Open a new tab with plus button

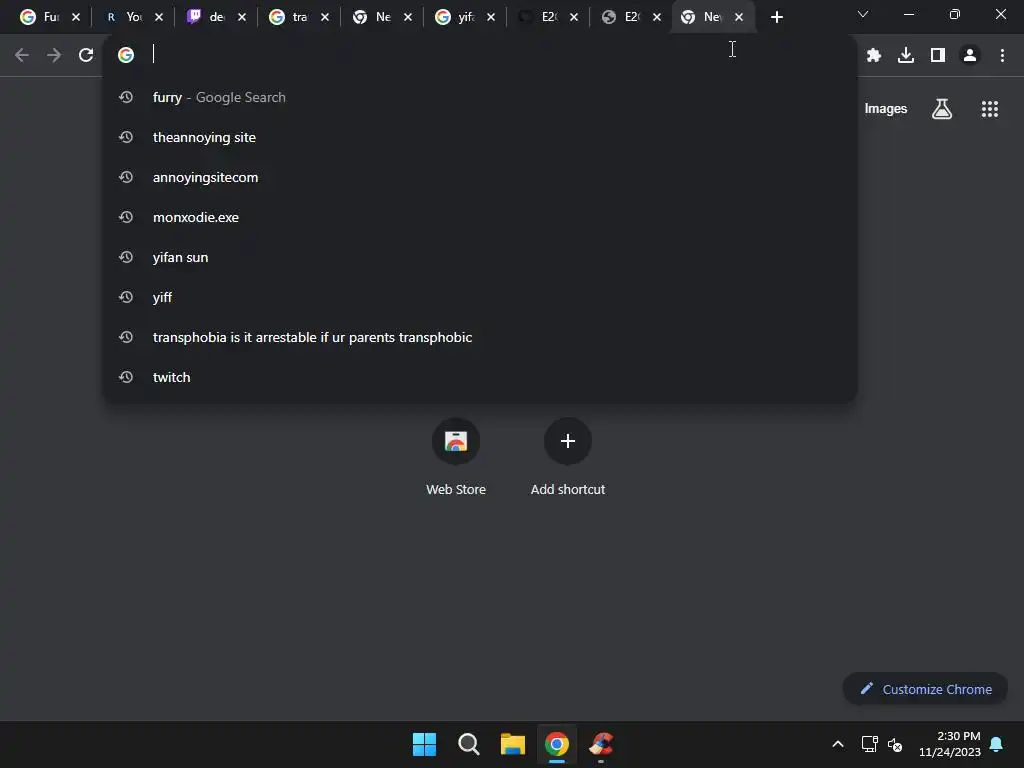(776, 17)
